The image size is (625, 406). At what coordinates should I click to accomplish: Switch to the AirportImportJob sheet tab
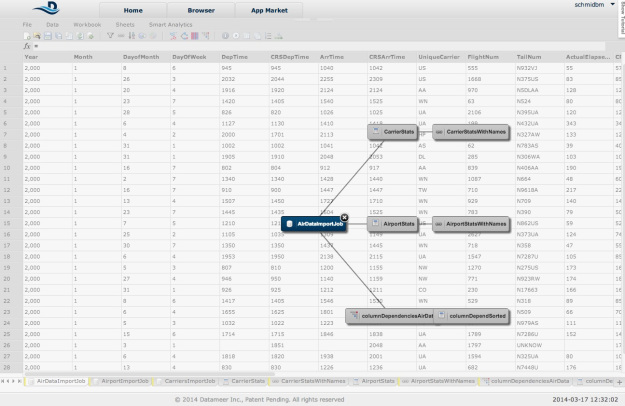click(125, 381)
